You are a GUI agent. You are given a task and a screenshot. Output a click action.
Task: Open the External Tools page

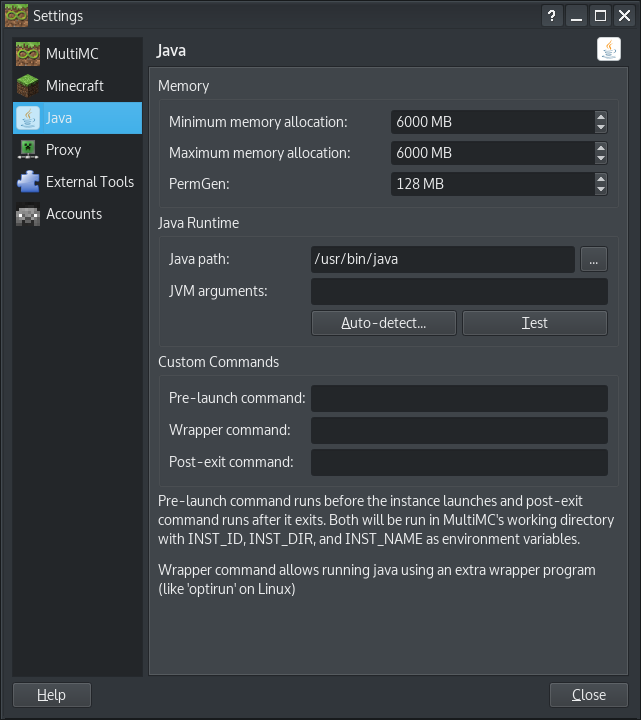pos(77,182)
